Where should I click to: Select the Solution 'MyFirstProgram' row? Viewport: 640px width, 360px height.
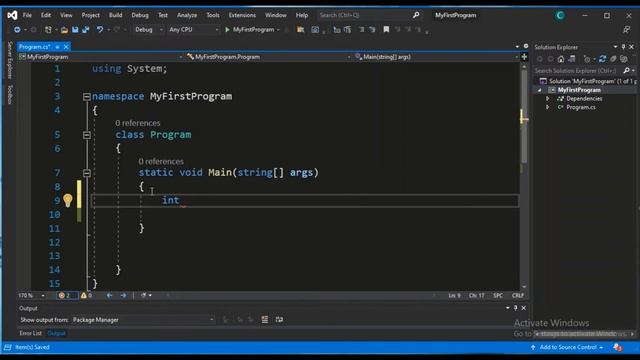pyautogui.click(x=587, y=81)
